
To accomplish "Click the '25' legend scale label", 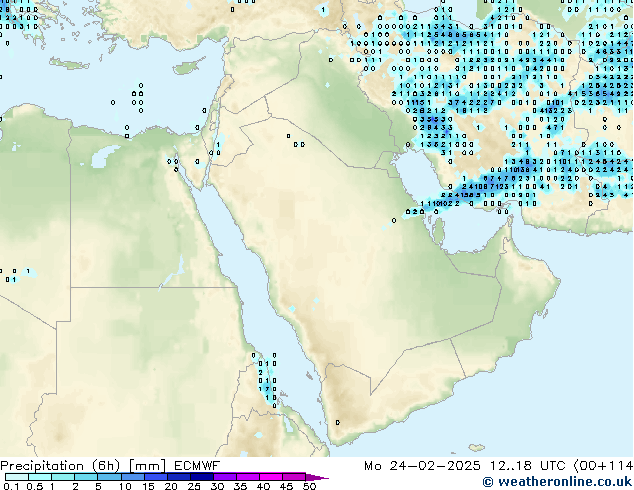I will pos(194,486).
